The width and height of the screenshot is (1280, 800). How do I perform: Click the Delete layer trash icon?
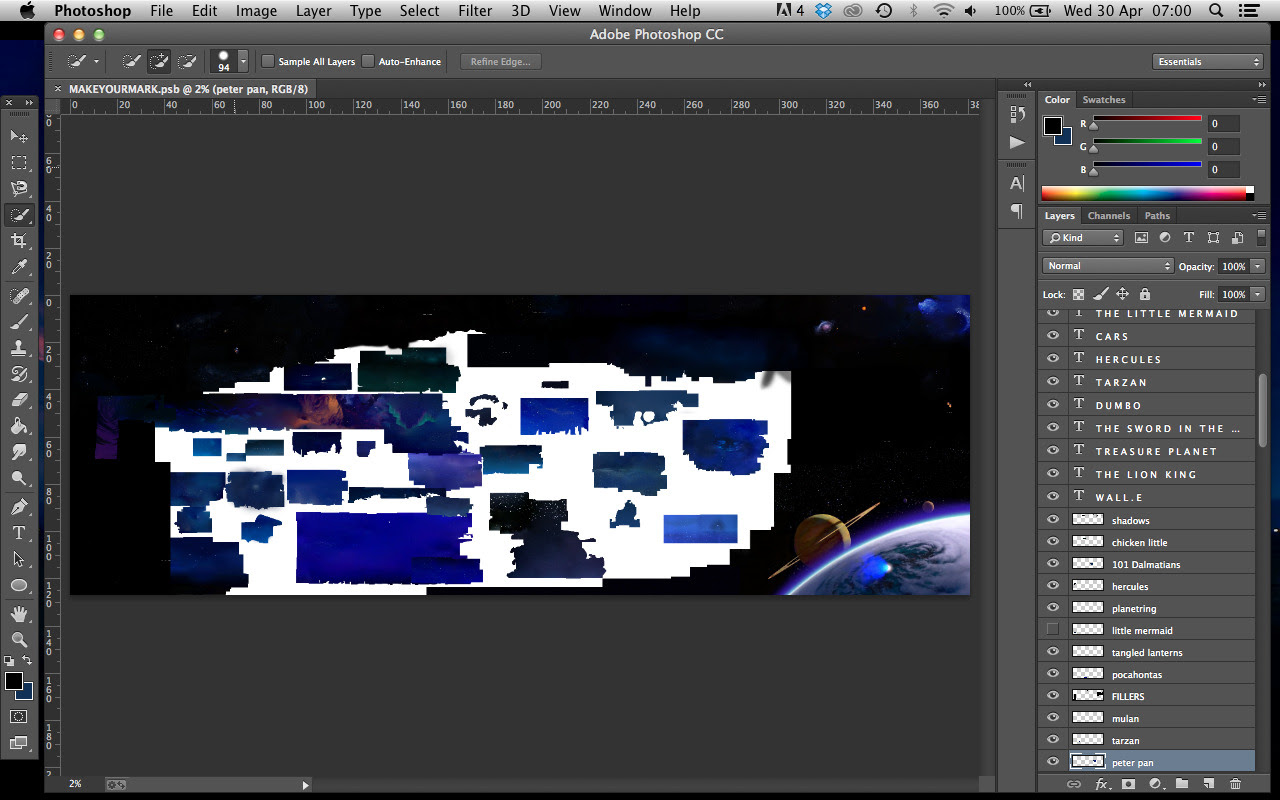click(1235, 785)
